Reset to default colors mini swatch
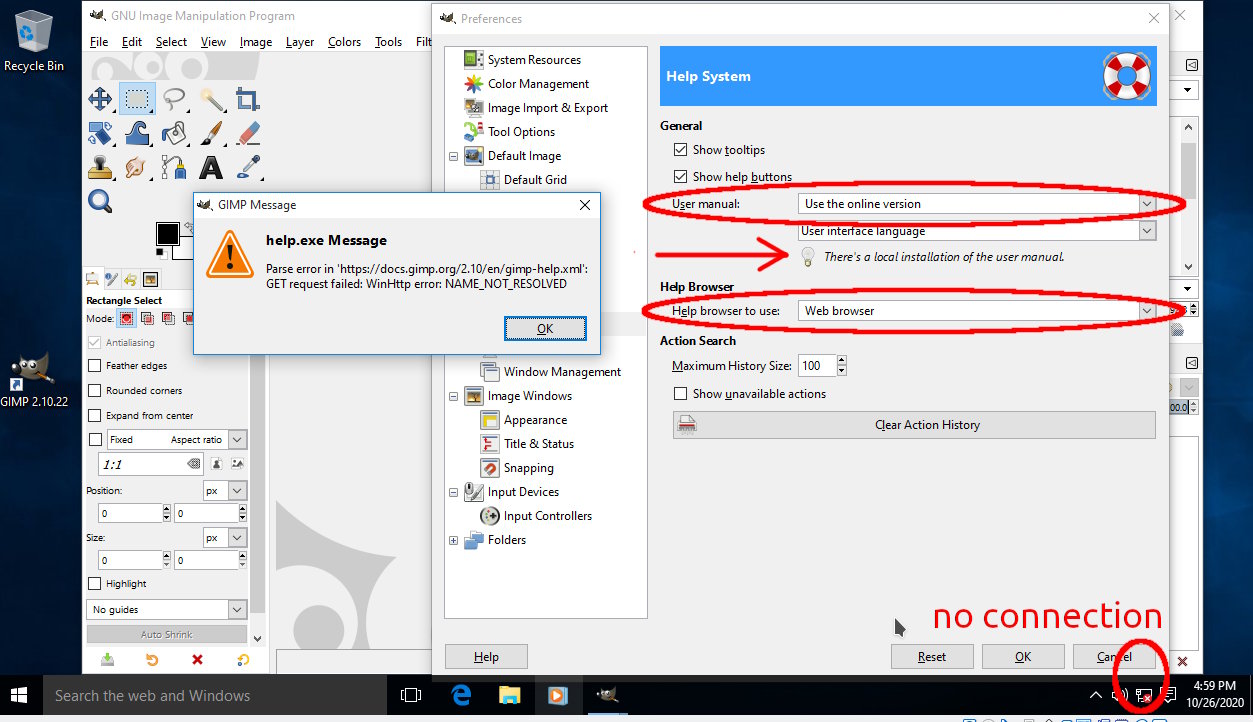 [x=161, y=252]
